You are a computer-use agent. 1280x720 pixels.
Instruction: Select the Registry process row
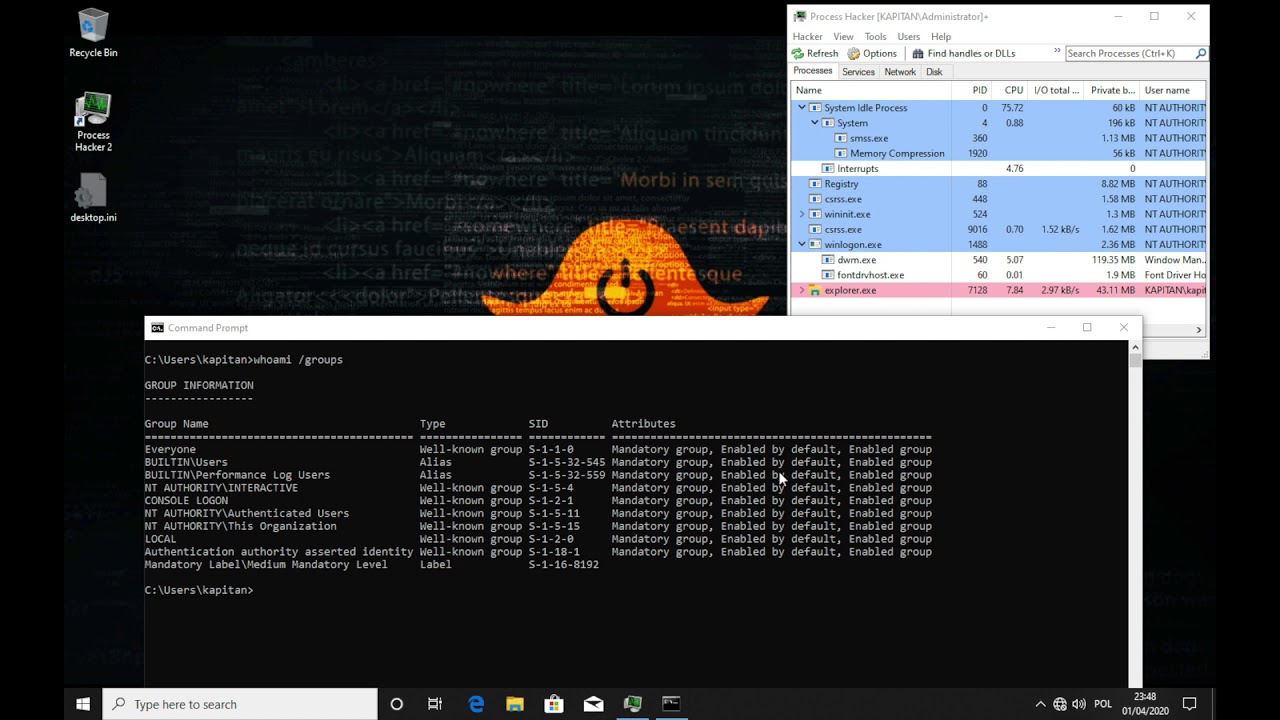pos(998,184)
